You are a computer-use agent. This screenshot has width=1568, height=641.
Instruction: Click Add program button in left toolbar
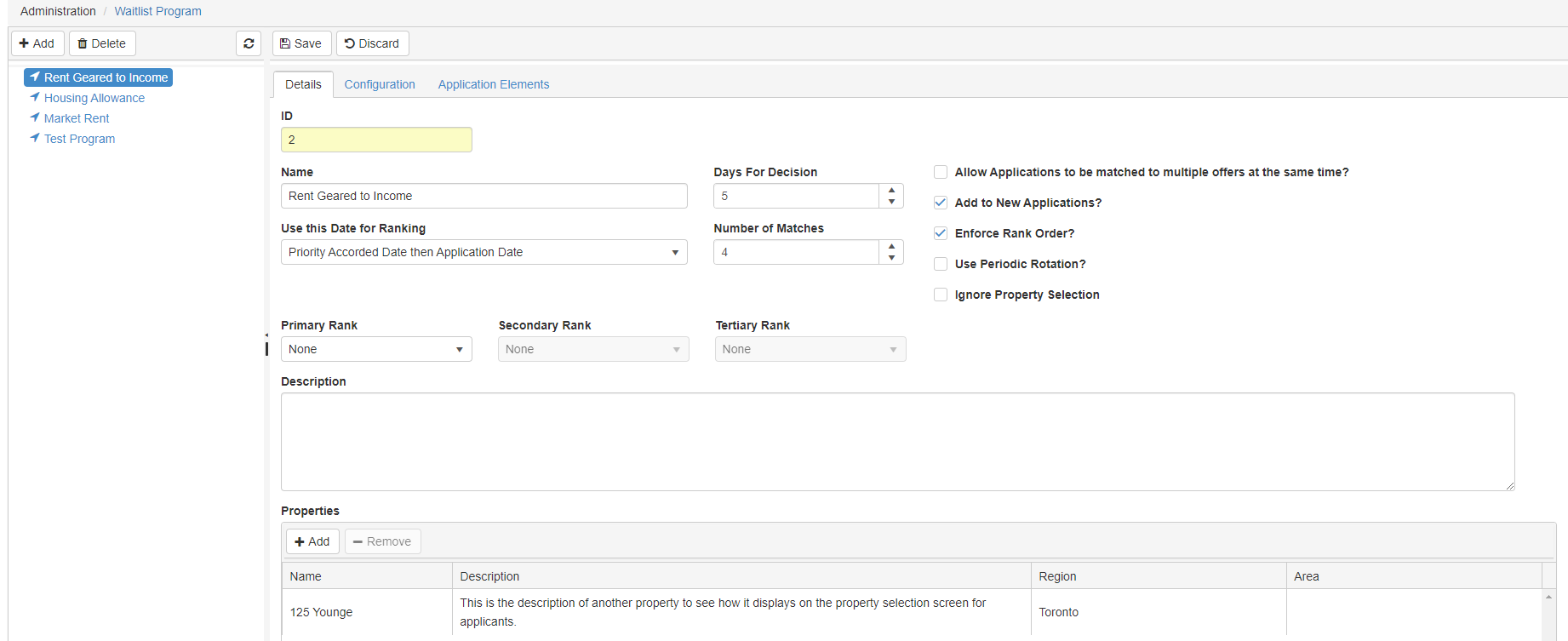click(37, 43)
